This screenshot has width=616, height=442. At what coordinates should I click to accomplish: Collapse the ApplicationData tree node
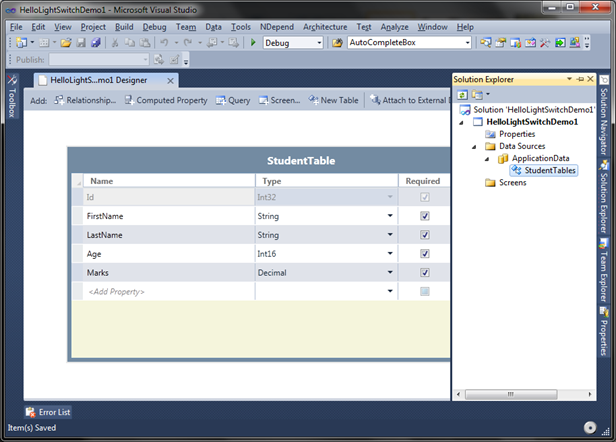[x=487, y=159]
